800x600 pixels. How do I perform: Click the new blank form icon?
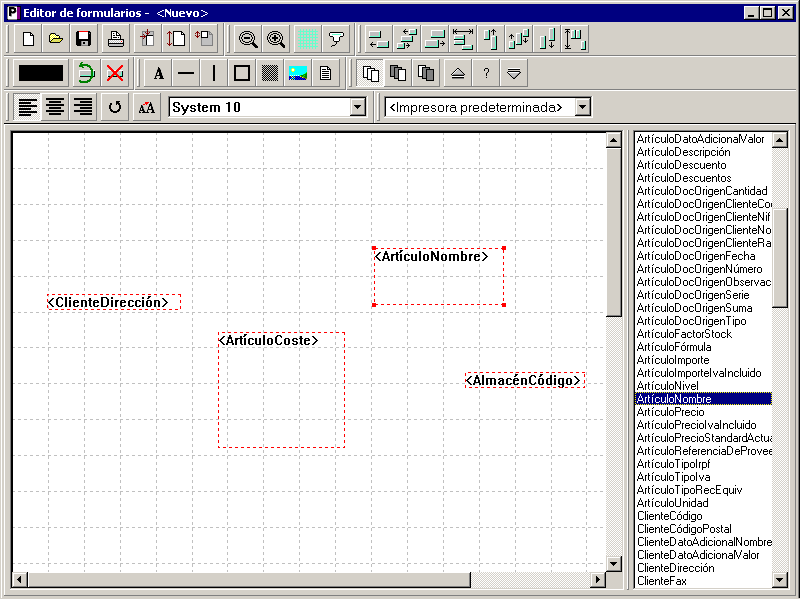28,39
